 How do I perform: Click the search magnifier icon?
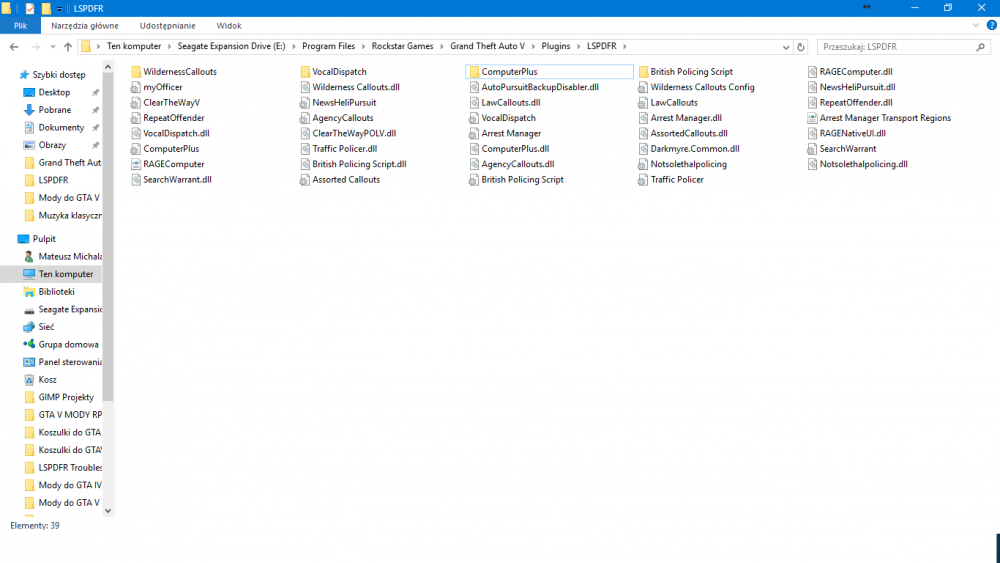pyautogui.click(x=980, y=47)
